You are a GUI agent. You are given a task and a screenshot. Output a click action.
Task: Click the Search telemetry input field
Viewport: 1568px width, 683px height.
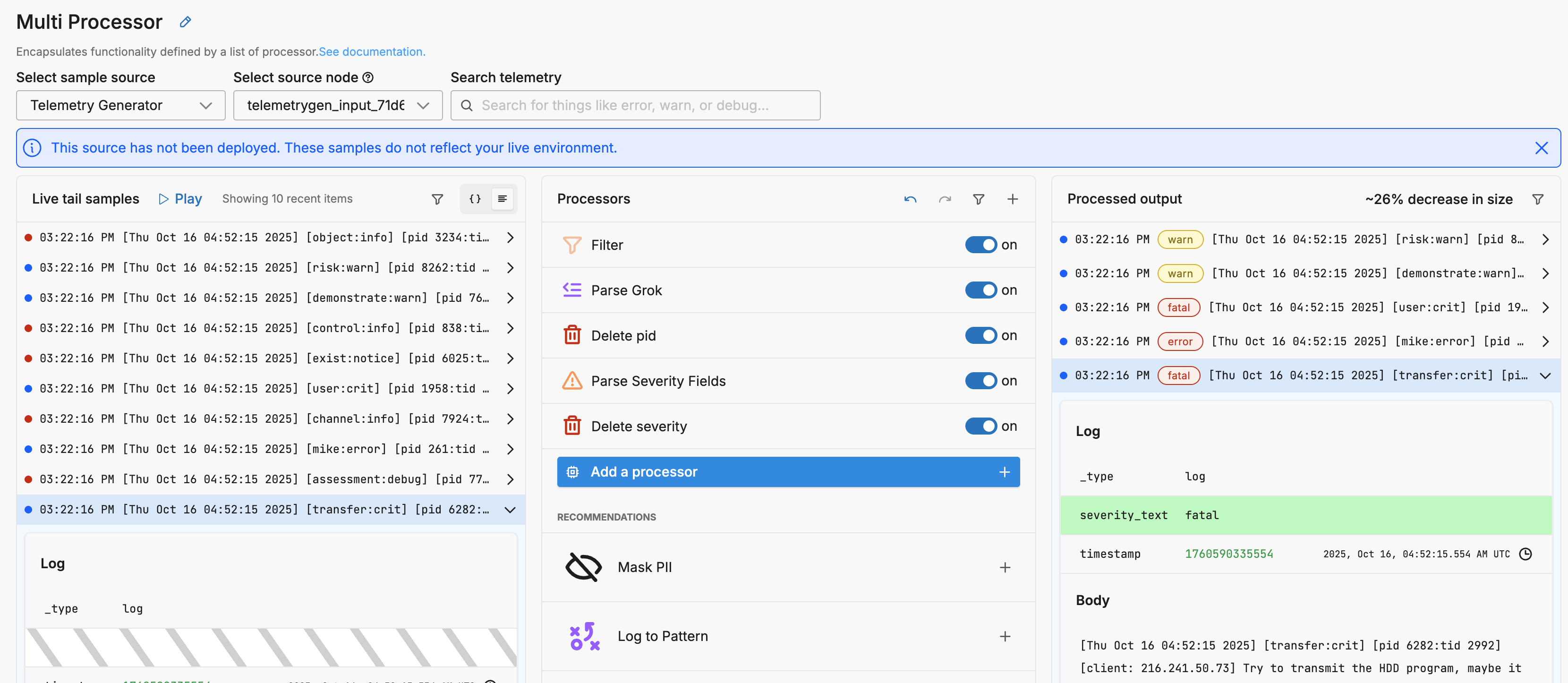tap(636, 105)
